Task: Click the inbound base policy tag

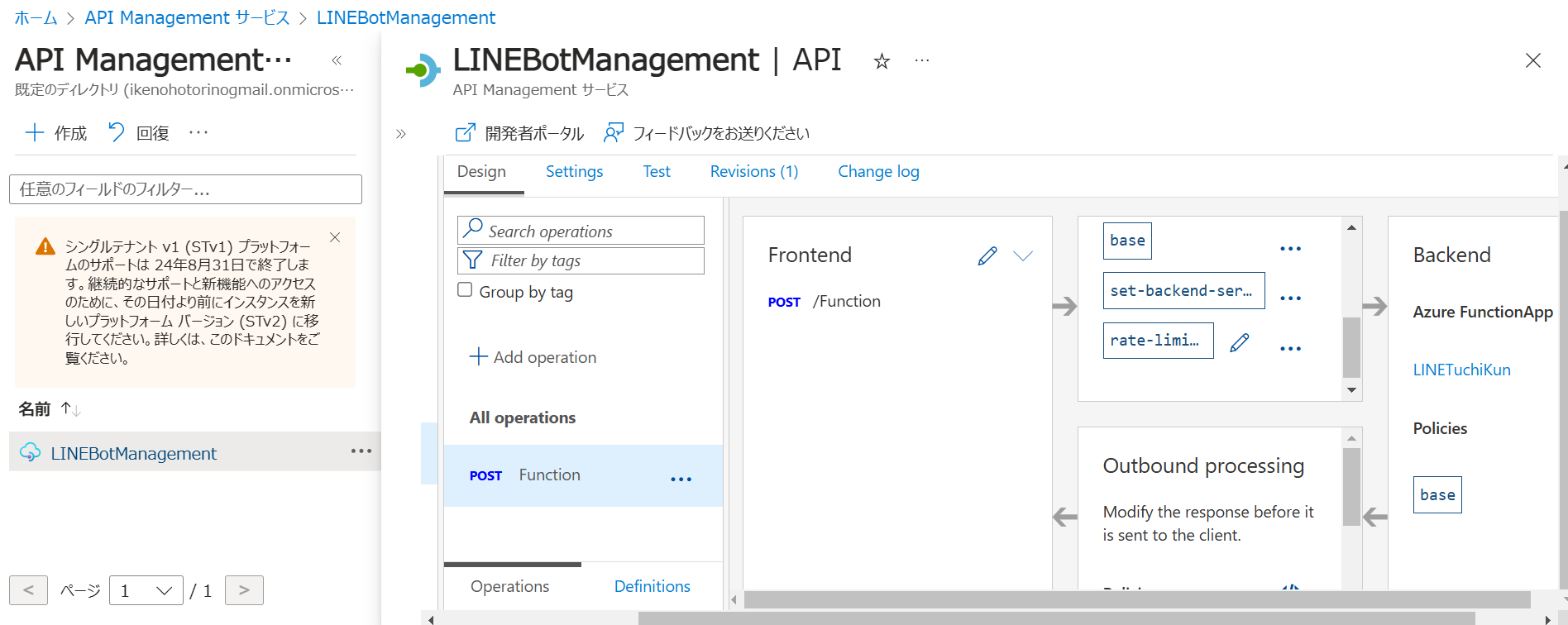Action: coord(1127,241)
